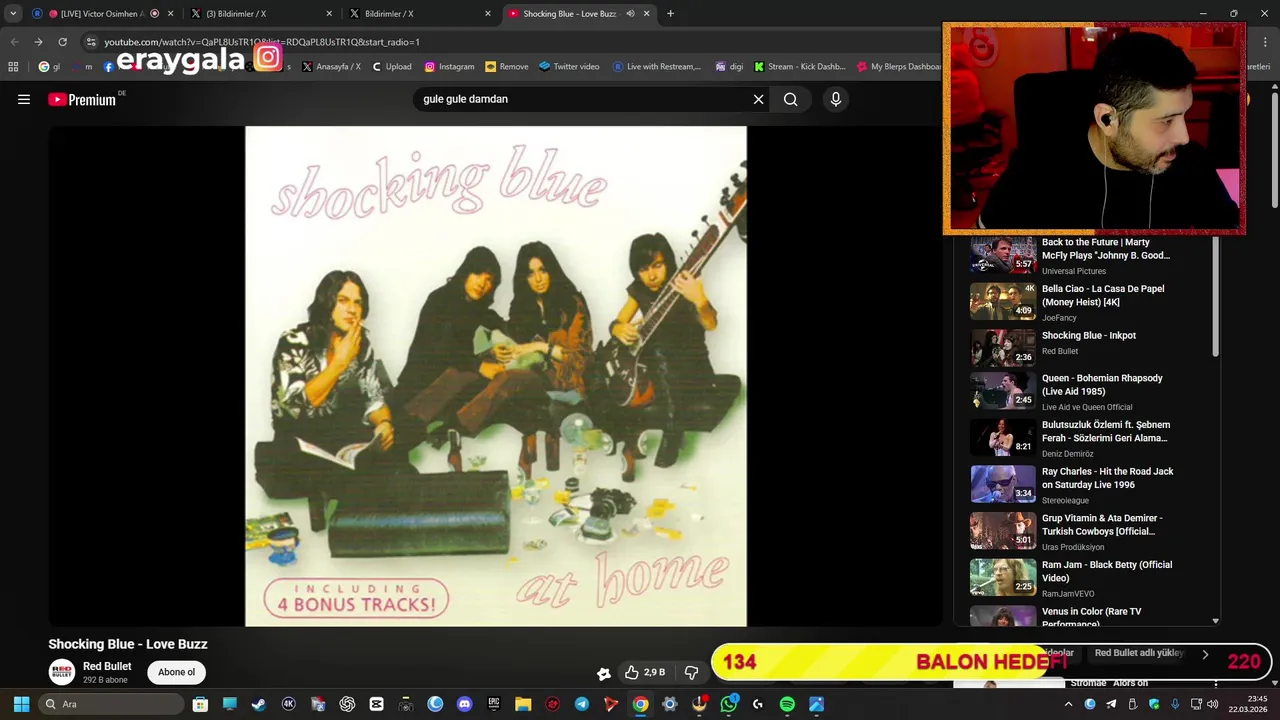Open the tab search dropdown arrow

[x=13, y=14]
